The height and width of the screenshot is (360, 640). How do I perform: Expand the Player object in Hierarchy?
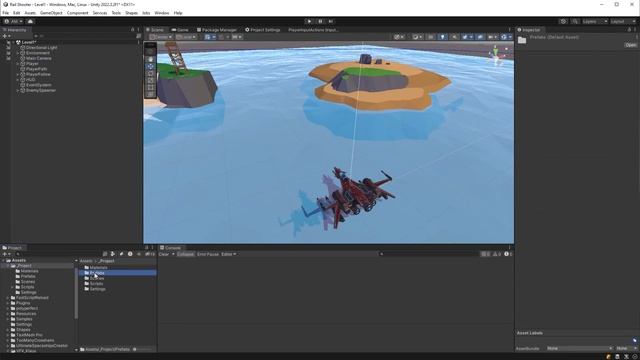tap(18, 64)
